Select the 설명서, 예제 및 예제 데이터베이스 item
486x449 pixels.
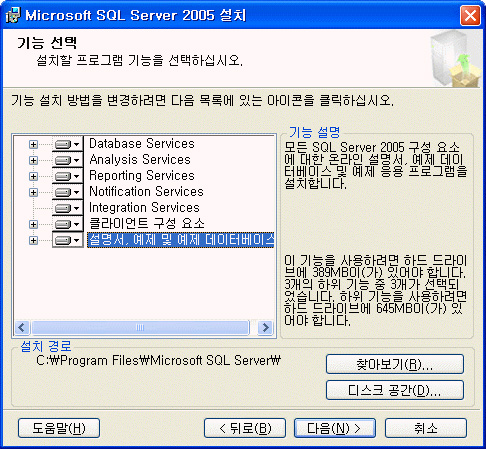181,240
